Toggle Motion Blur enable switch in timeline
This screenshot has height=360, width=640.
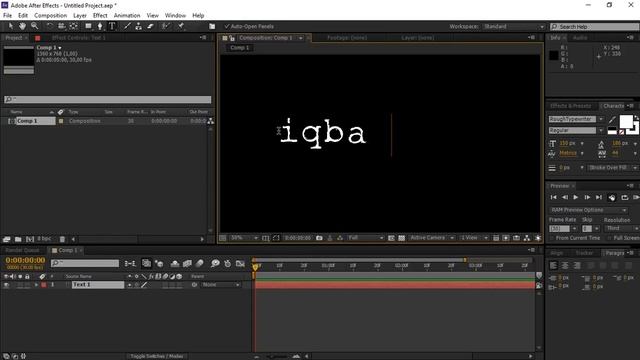(199, 264)
